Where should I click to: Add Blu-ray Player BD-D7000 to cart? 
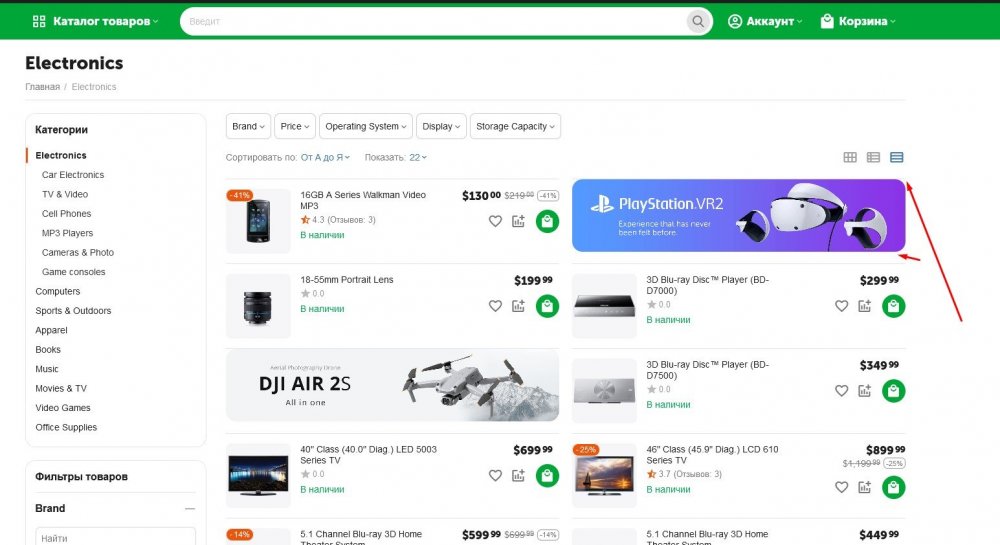click(893, 306)
